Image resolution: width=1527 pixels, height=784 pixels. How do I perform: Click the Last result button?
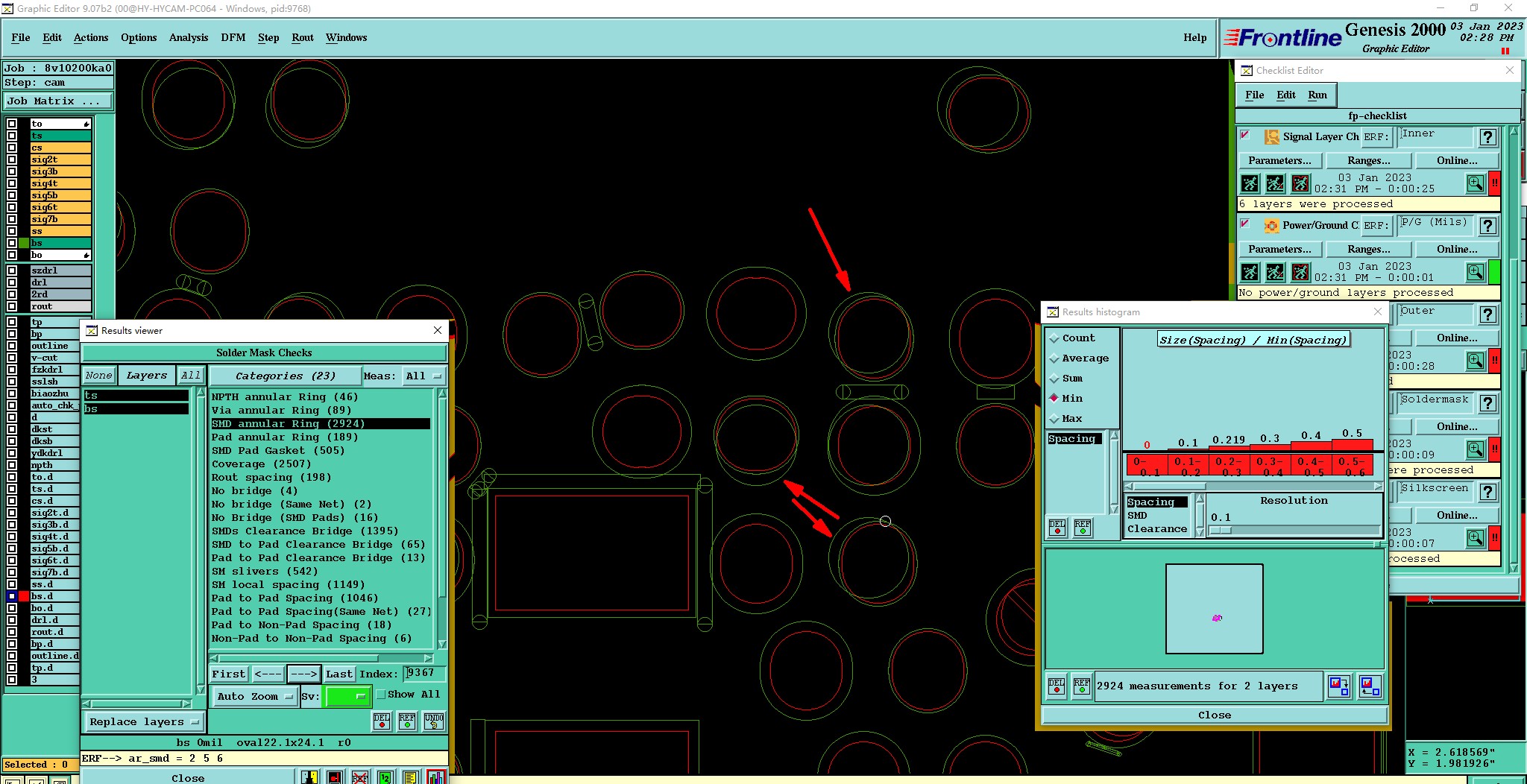pos(339,674)
